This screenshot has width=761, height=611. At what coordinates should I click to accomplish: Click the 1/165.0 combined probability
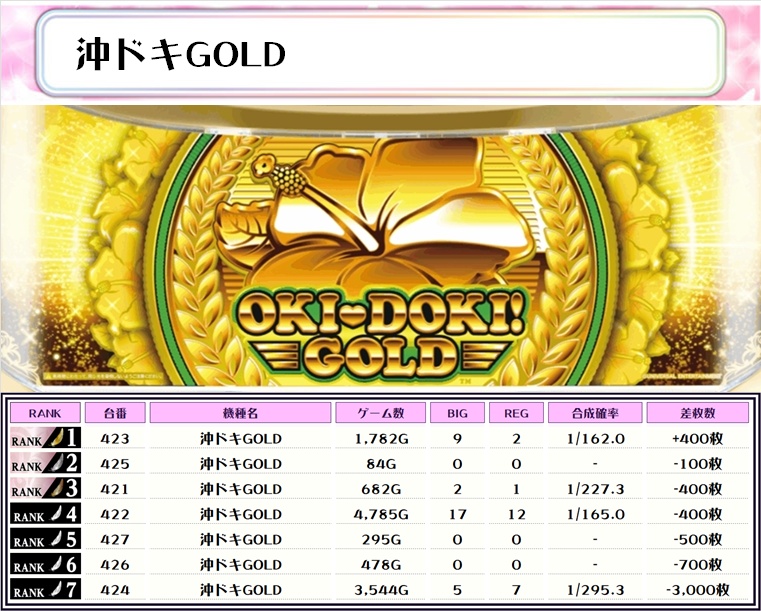[x=595, y=514]
